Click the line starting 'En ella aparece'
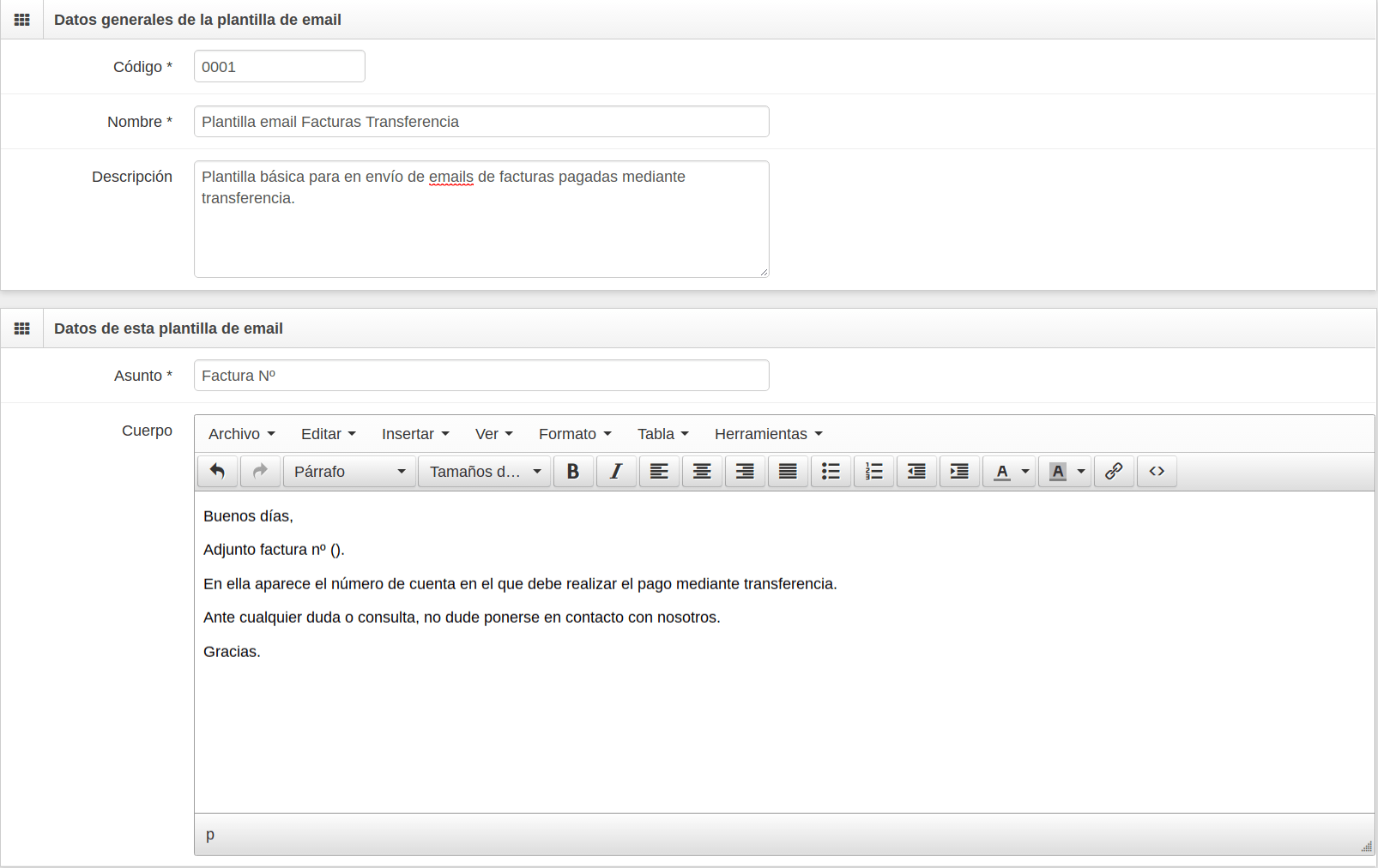Screen dimensions: 1378x868 (520, 583)
